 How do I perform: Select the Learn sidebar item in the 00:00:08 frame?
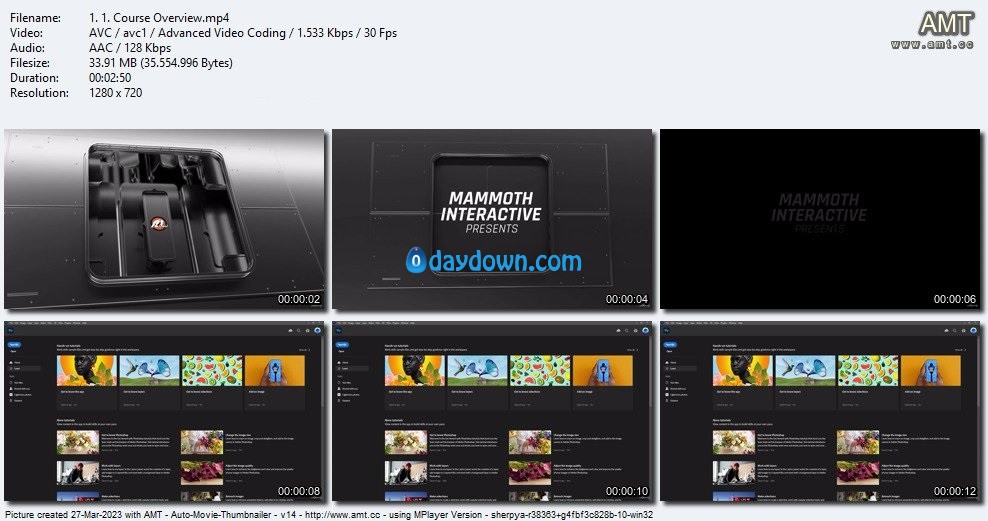tap(24, 369)
